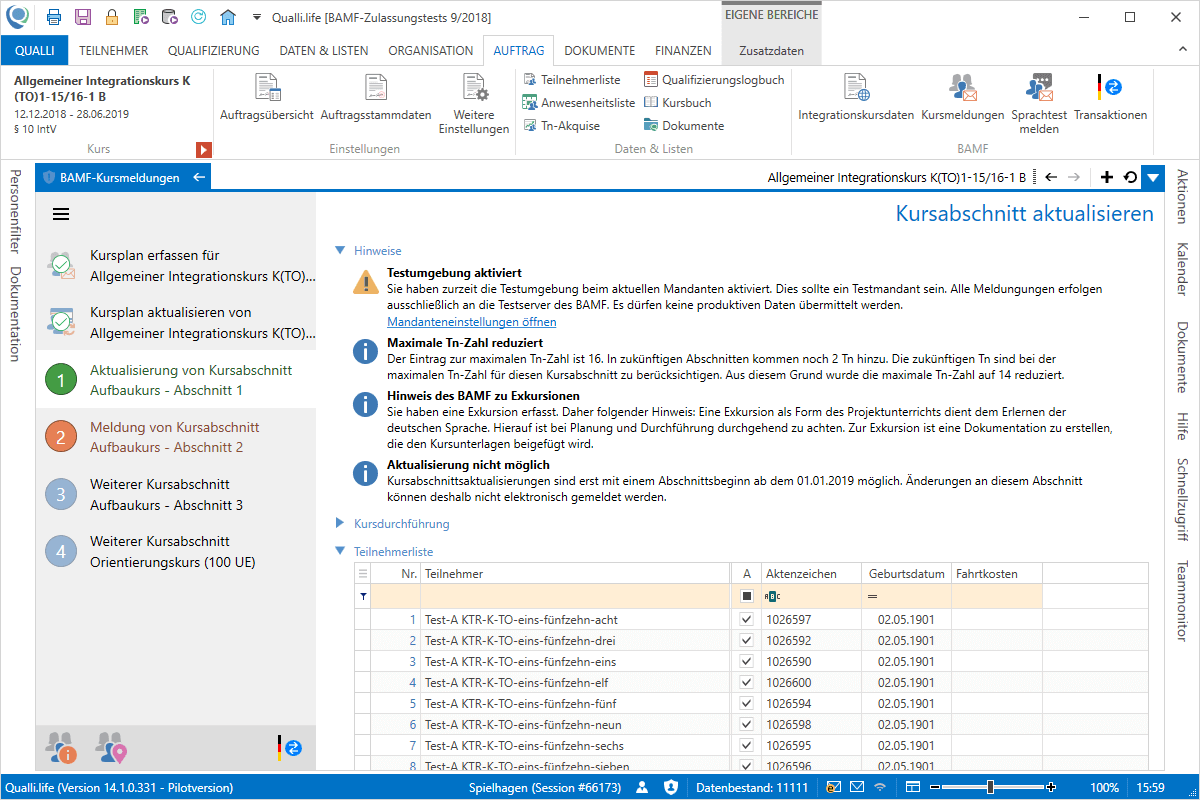This screenshot has width=1200, height=800.
Task: Click the orange padlock icon
Action: point(112,17)
